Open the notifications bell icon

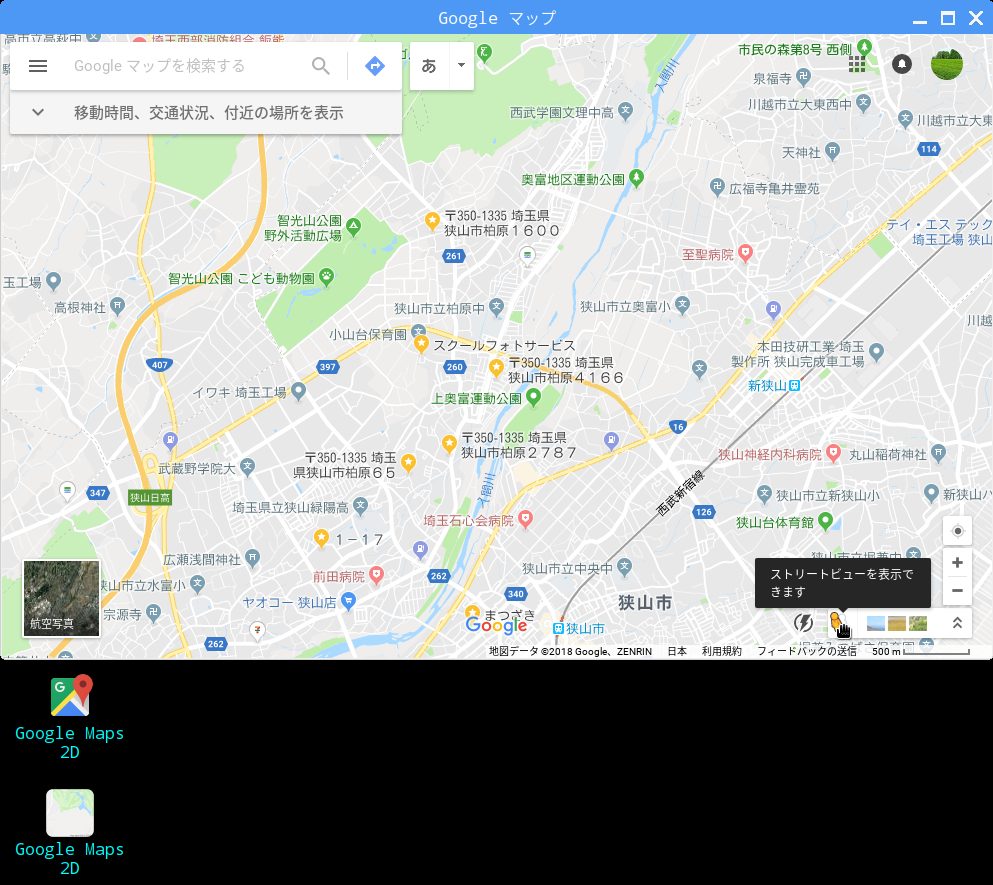click(x=902, y=64)
